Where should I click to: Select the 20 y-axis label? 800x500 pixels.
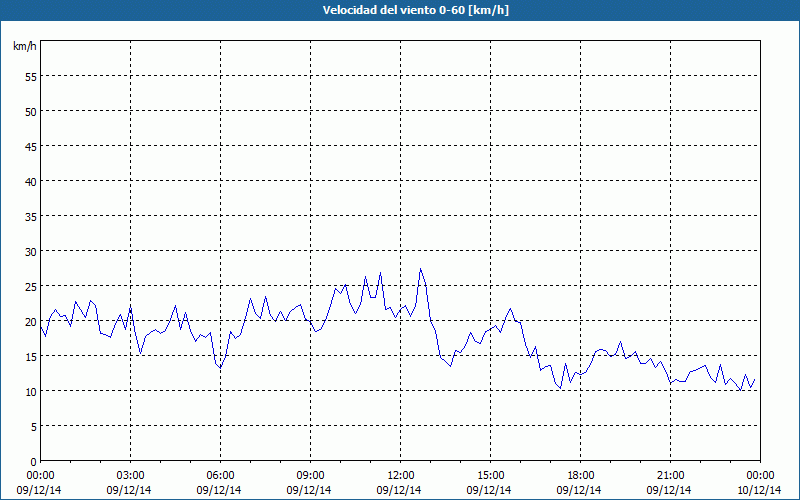click(x=31, y=321)
